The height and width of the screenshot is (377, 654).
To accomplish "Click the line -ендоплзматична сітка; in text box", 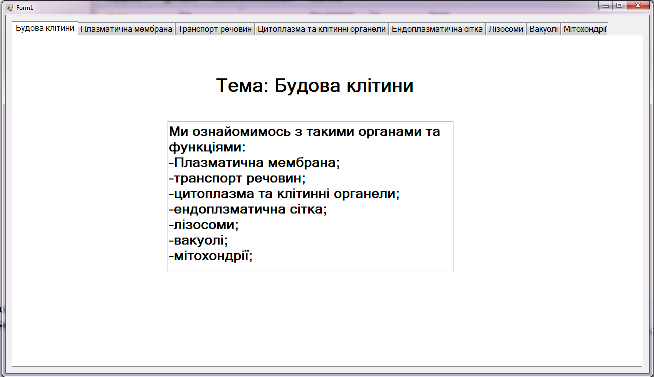I will (248, 209).
